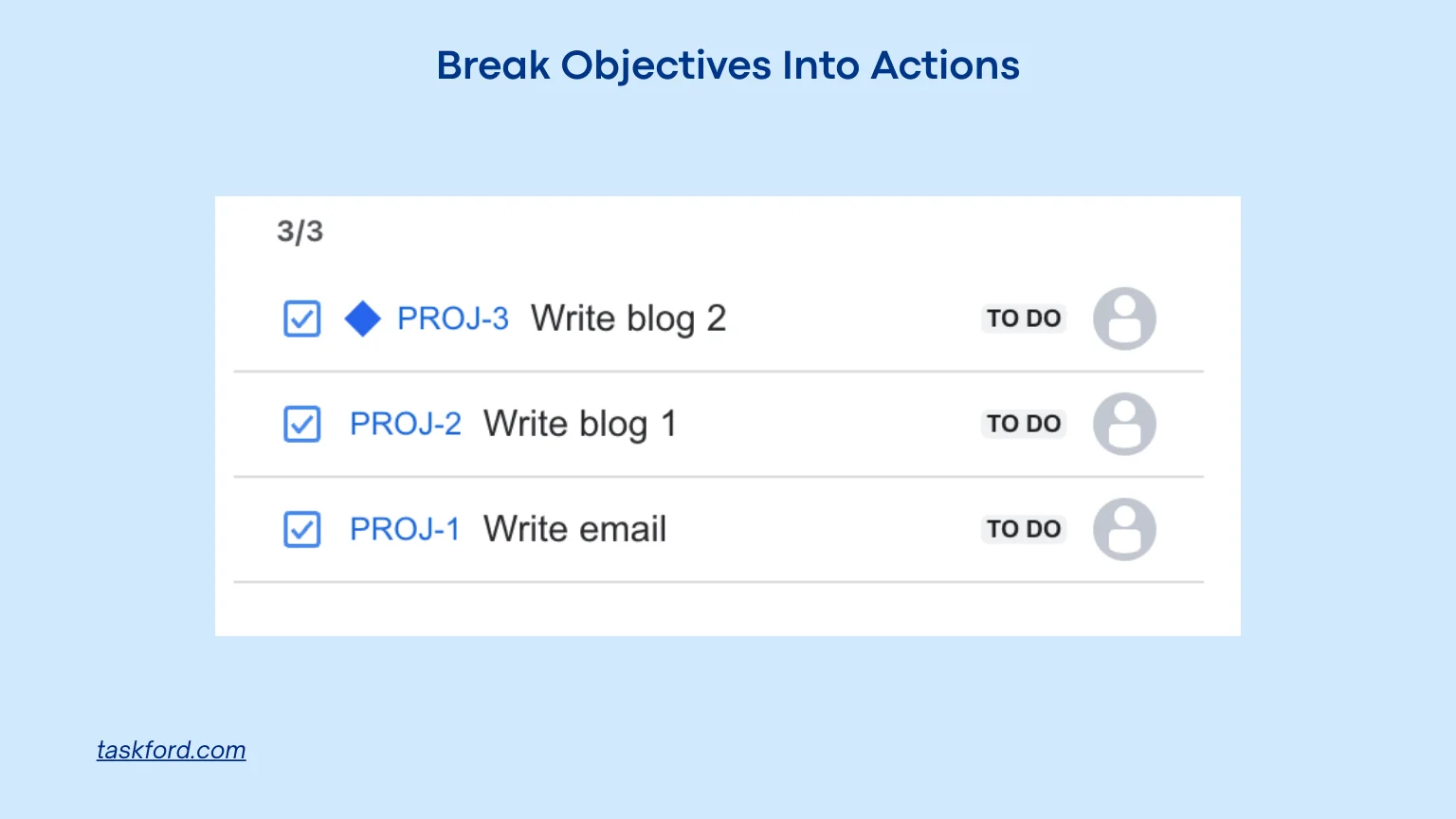Open the TO DO status of PROJ-3
1456x819 pixels.
point(1023,318)
